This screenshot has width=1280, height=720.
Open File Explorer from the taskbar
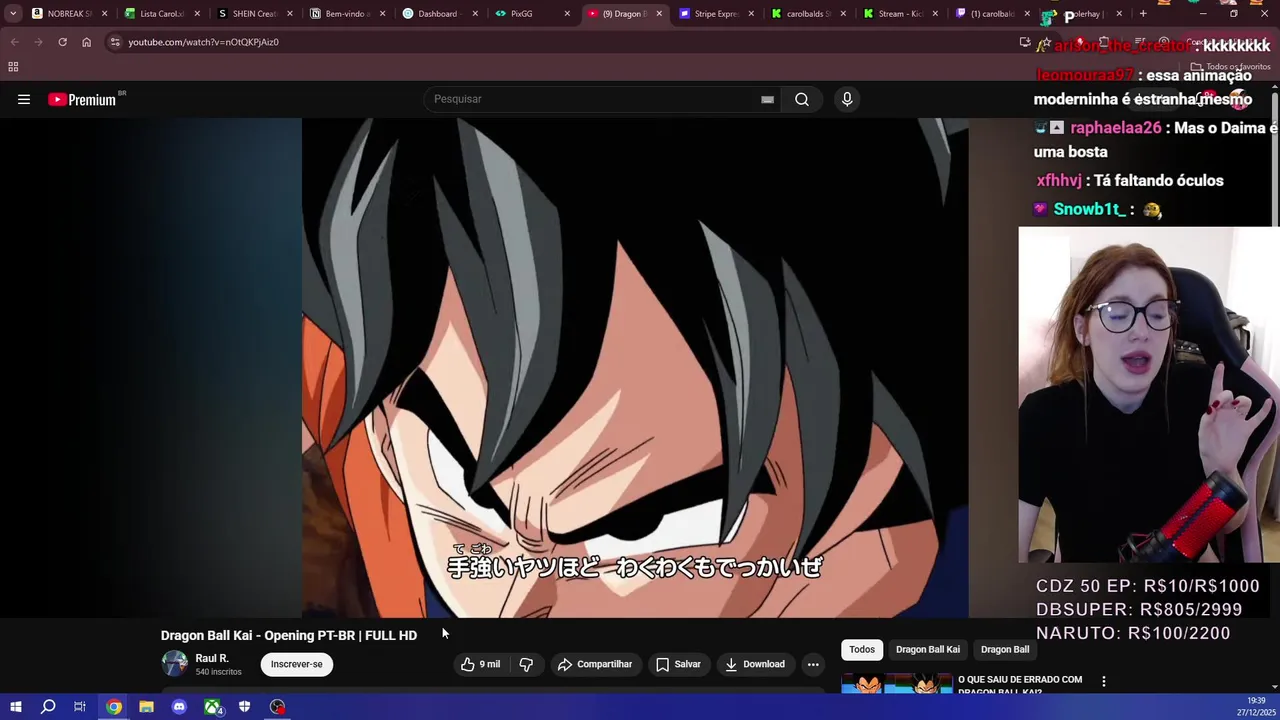click(x=146, y=707)
